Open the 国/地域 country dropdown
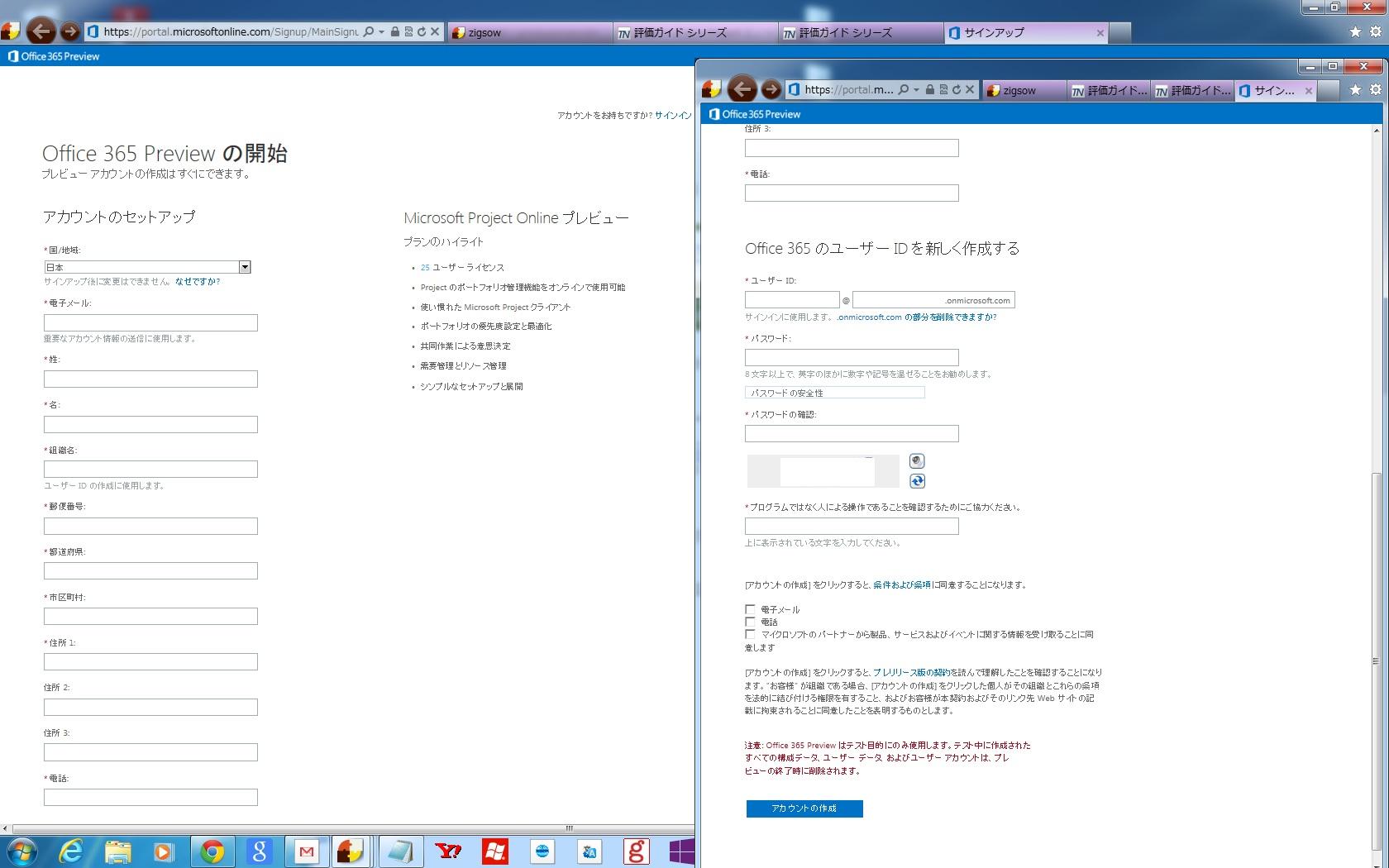 (147, 267)
